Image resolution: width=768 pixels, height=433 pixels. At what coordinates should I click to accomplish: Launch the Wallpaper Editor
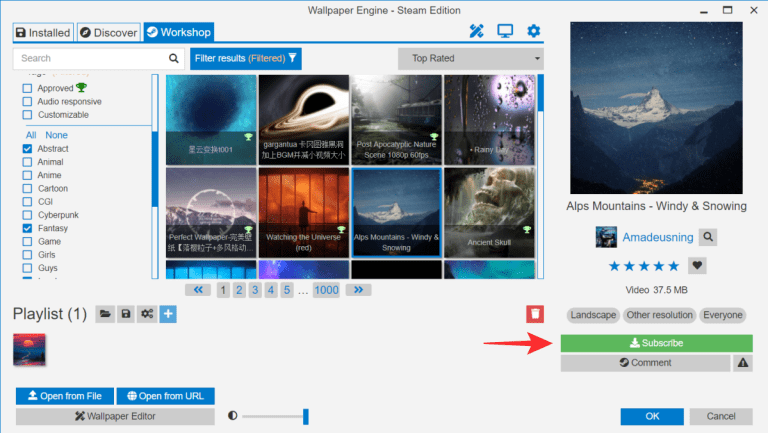115,416
